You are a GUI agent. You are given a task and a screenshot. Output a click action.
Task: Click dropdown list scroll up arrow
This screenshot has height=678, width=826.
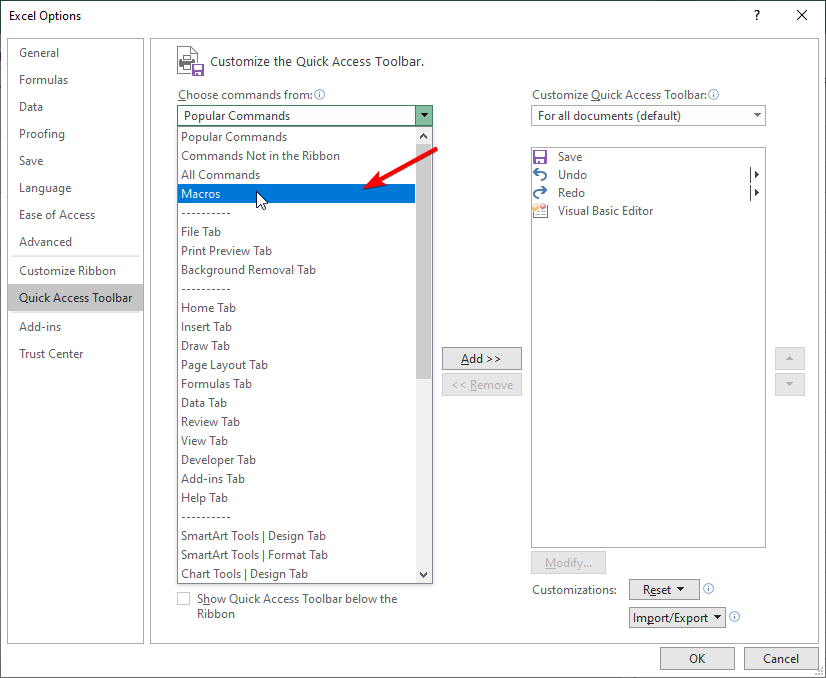[424, 136]
